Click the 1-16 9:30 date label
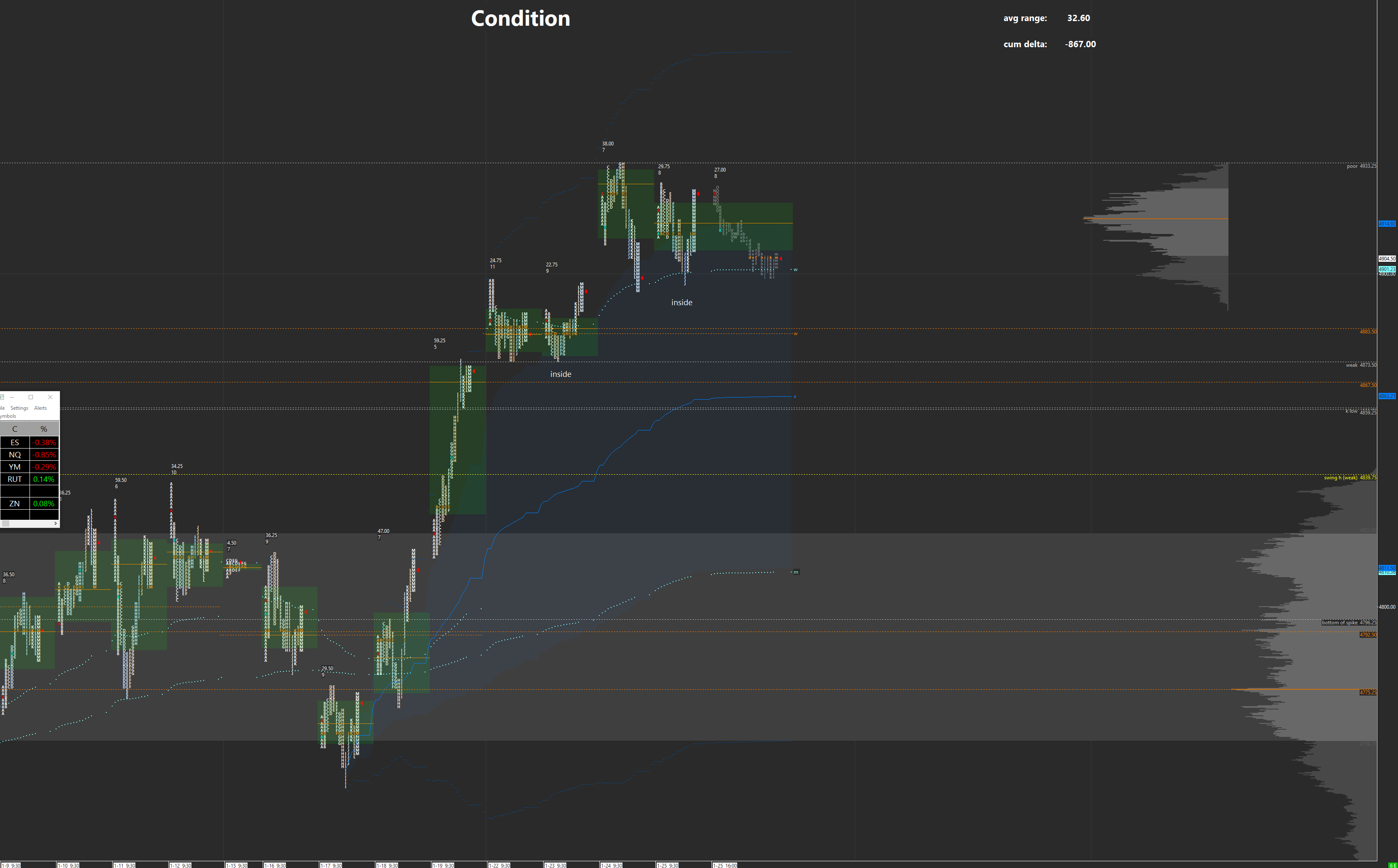This screenshot has height=868, width=1398. (275, 865)
